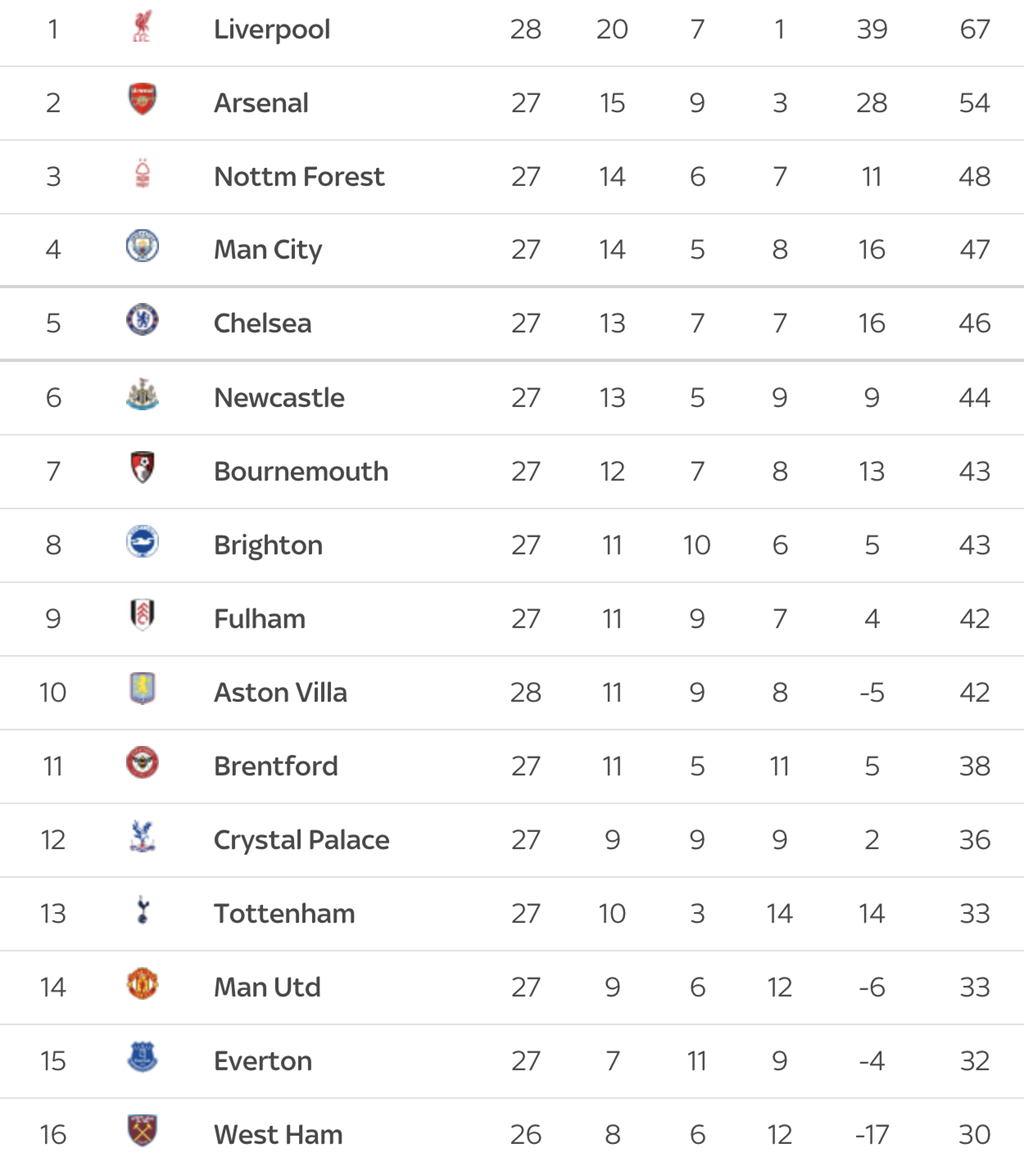This screenshot has width=1024, height=1166.
Task: Click the Chelsea club badge
Action: [142, 320]
